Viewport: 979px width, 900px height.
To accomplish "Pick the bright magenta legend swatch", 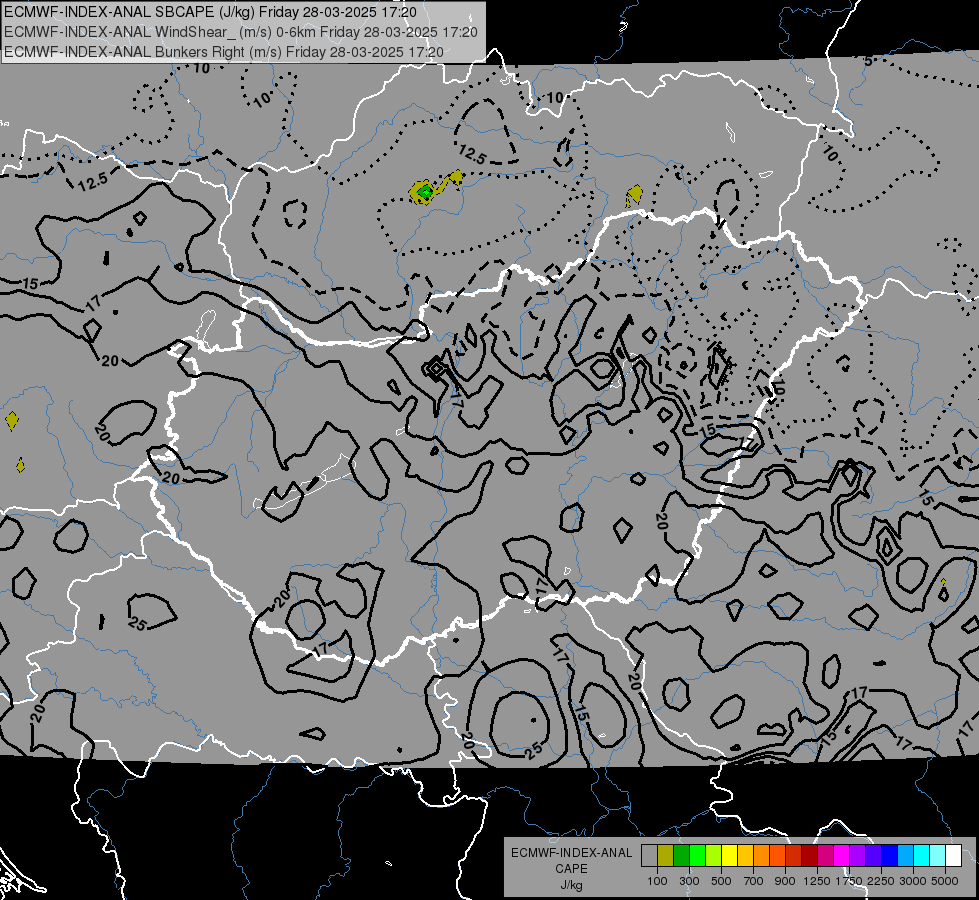I will click(841, 856).
